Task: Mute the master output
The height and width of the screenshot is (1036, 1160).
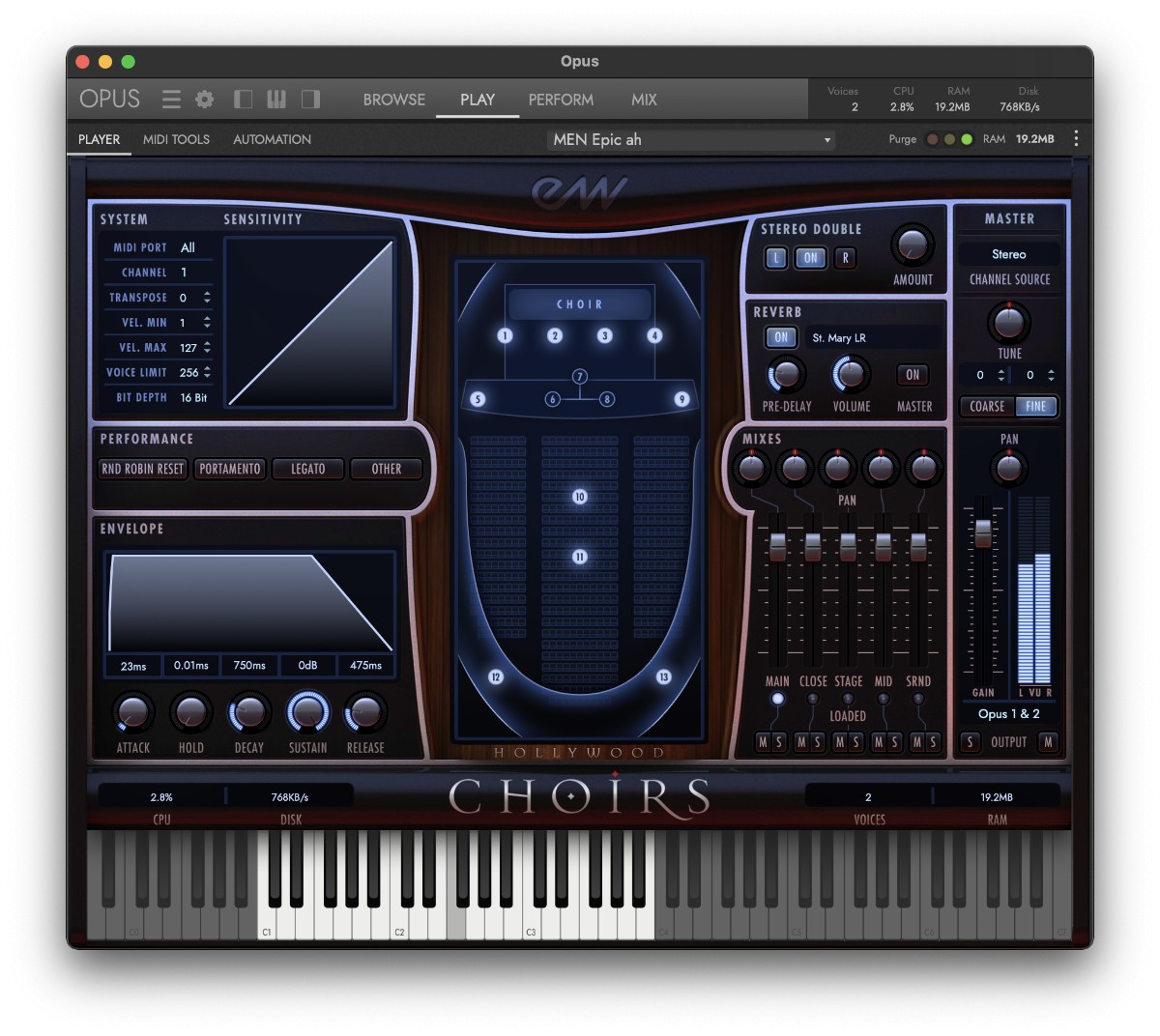Action: [x=1048, y=742]
